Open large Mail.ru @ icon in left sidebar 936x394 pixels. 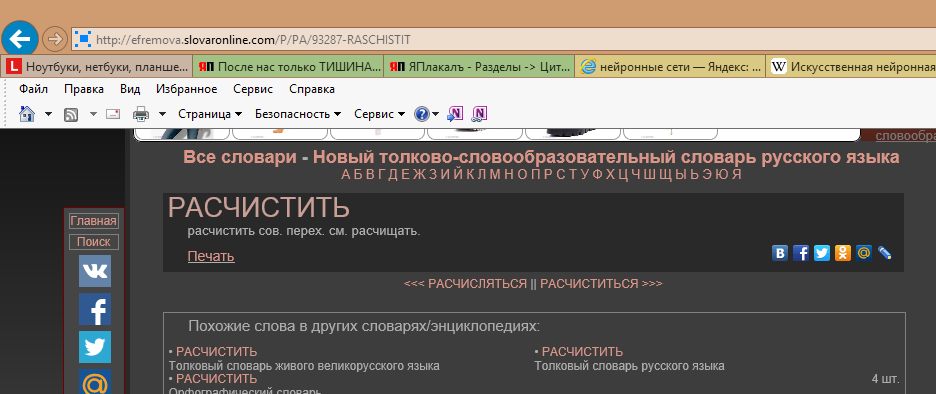click(x=95, y=382)
